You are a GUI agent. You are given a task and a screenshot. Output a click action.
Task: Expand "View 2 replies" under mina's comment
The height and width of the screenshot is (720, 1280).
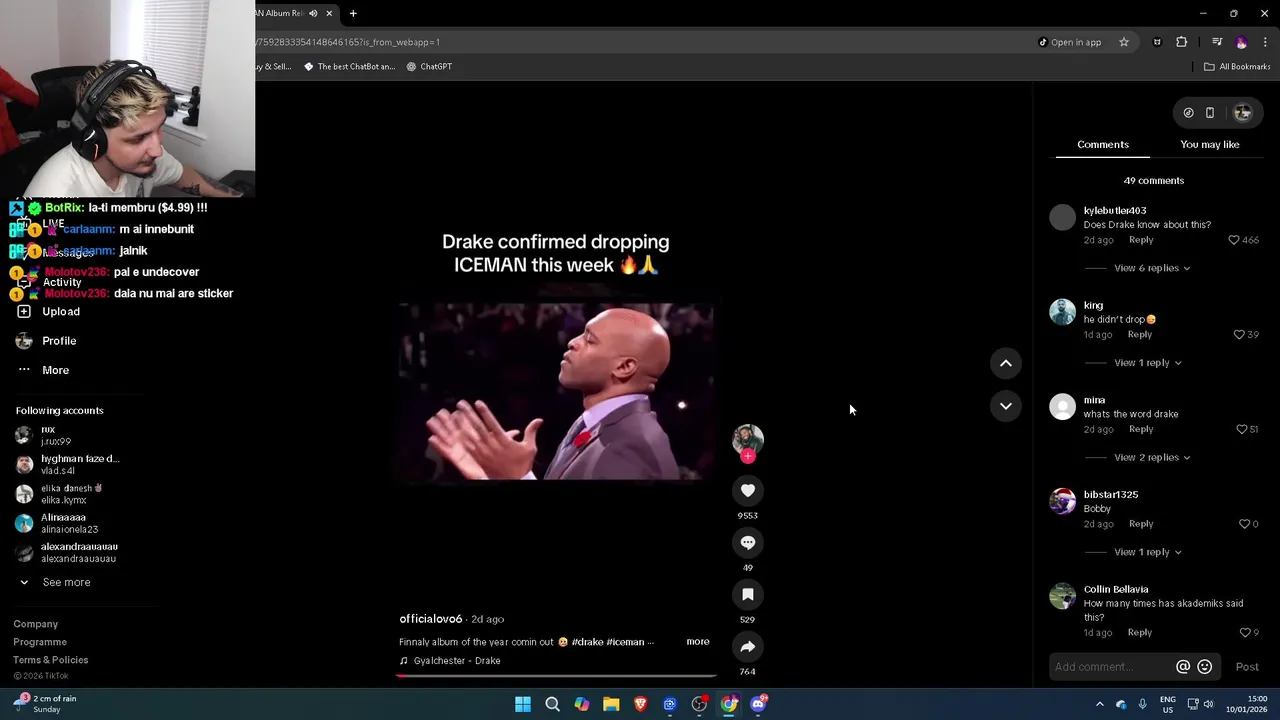(1152, 457)
